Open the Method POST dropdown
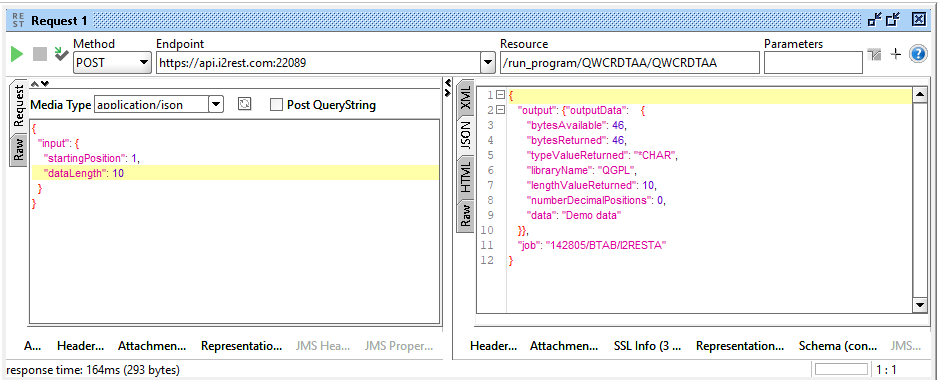Image resolution: width=938 pixels, height=380 pixels. coord(144,62)
